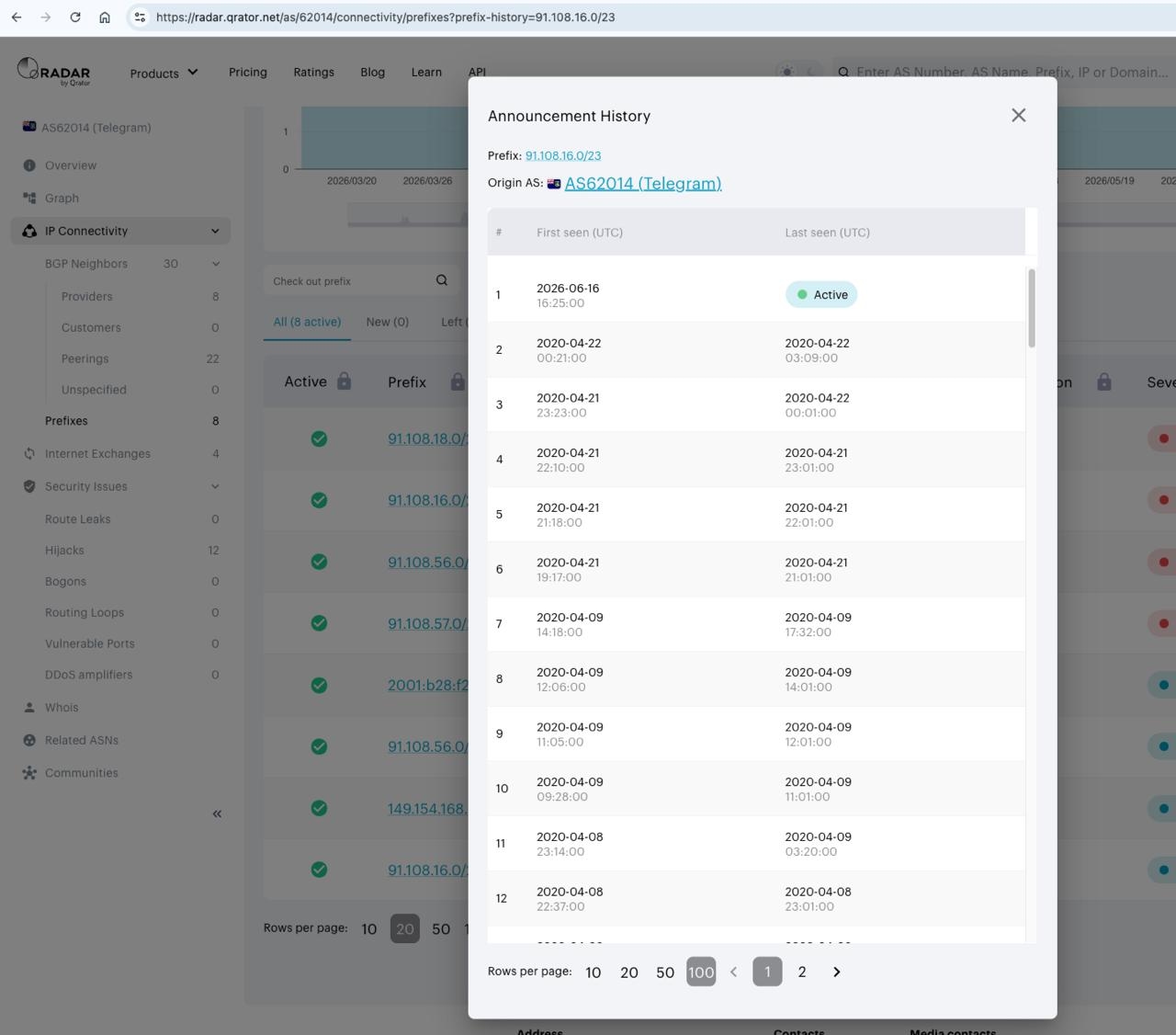Open the Overview info icon in sidebar
Screen dimensions: 1176x1035
29,165
